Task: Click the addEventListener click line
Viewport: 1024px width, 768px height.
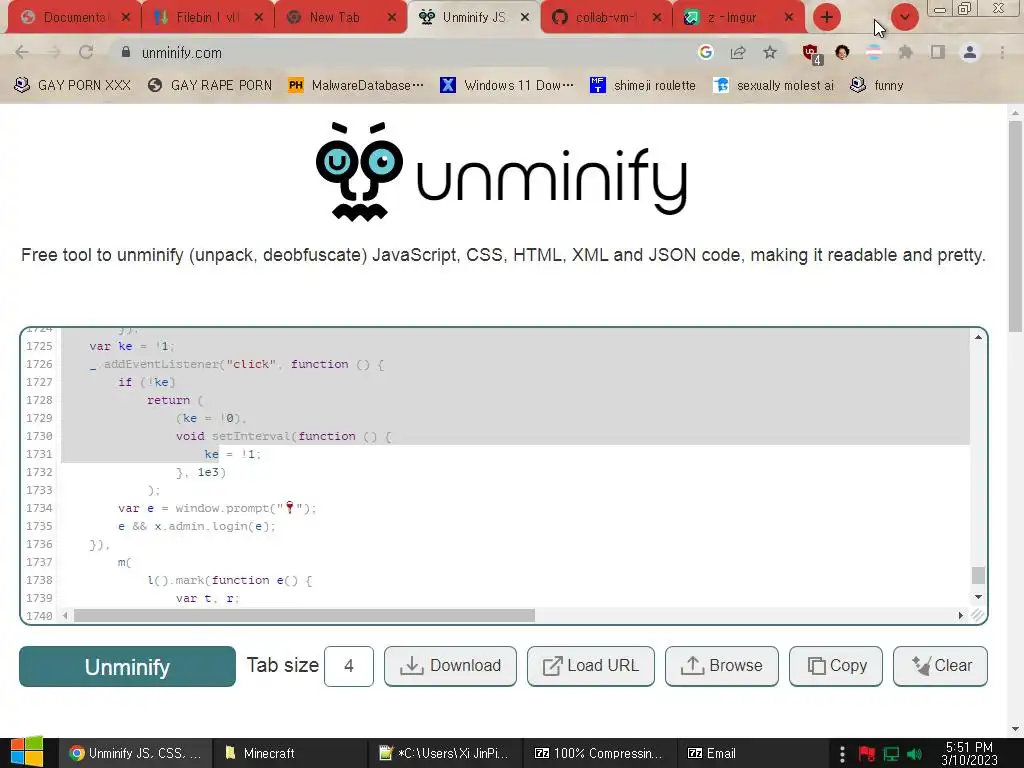Action: 237,364
